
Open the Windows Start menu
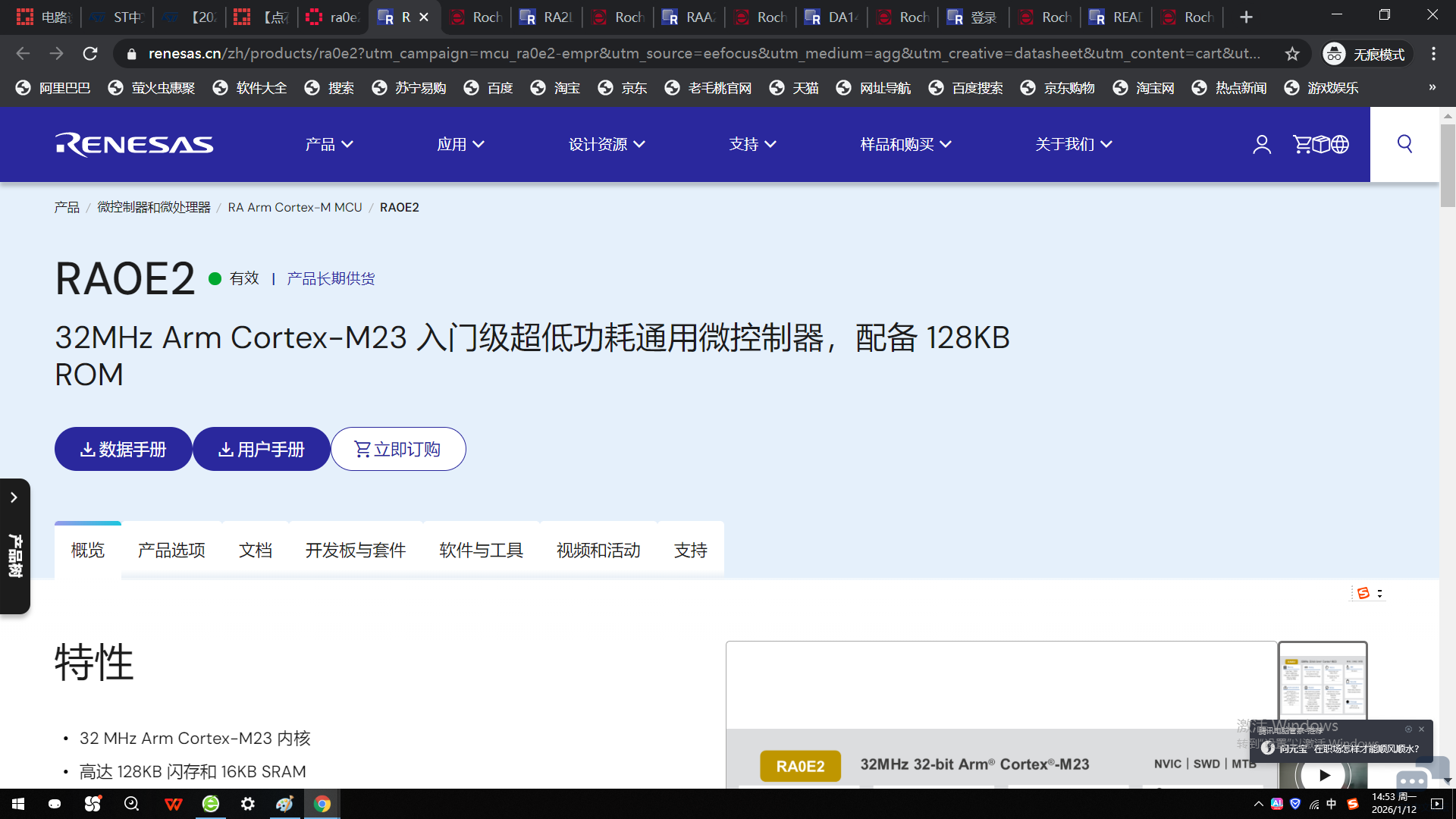pos(18,804)
